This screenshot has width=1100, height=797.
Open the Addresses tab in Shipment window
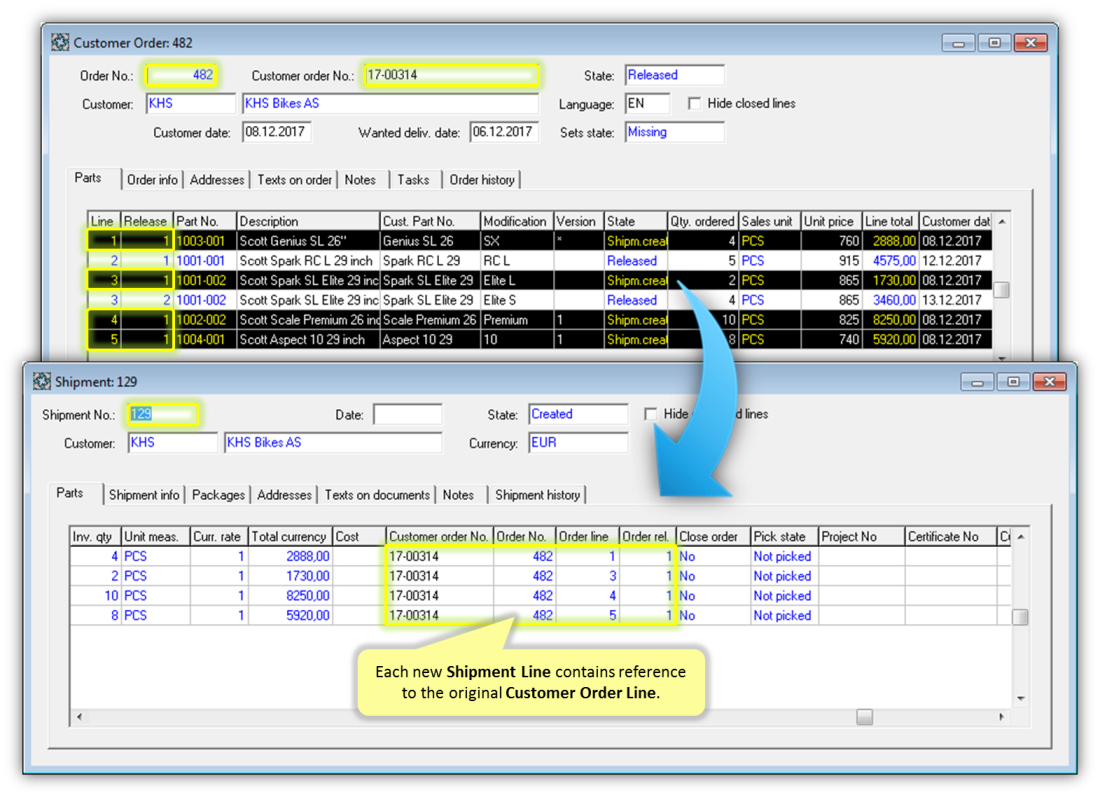(284, 495)
